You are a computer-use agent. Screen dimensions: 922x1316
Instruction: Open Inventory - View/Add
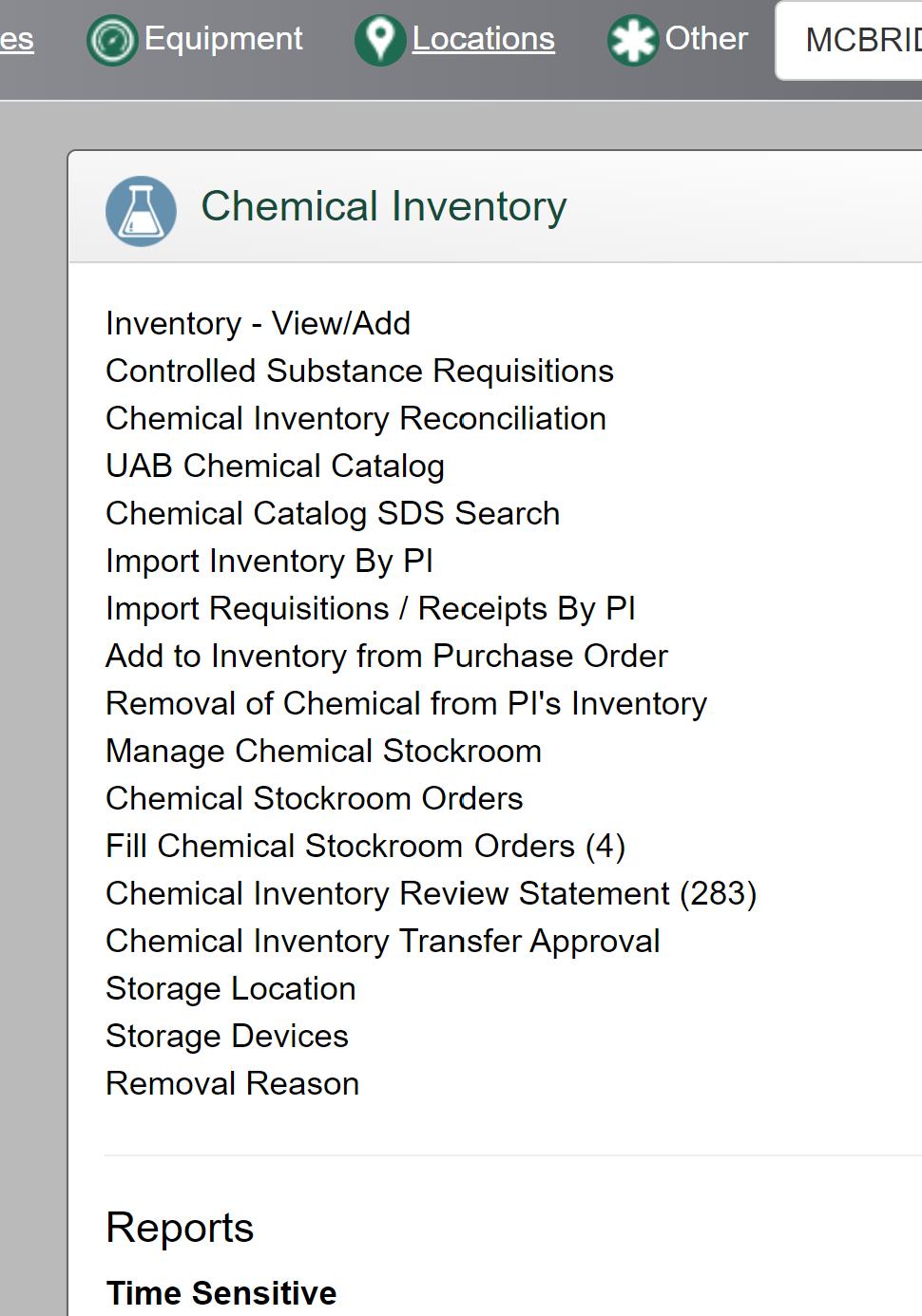coord(258,324)
